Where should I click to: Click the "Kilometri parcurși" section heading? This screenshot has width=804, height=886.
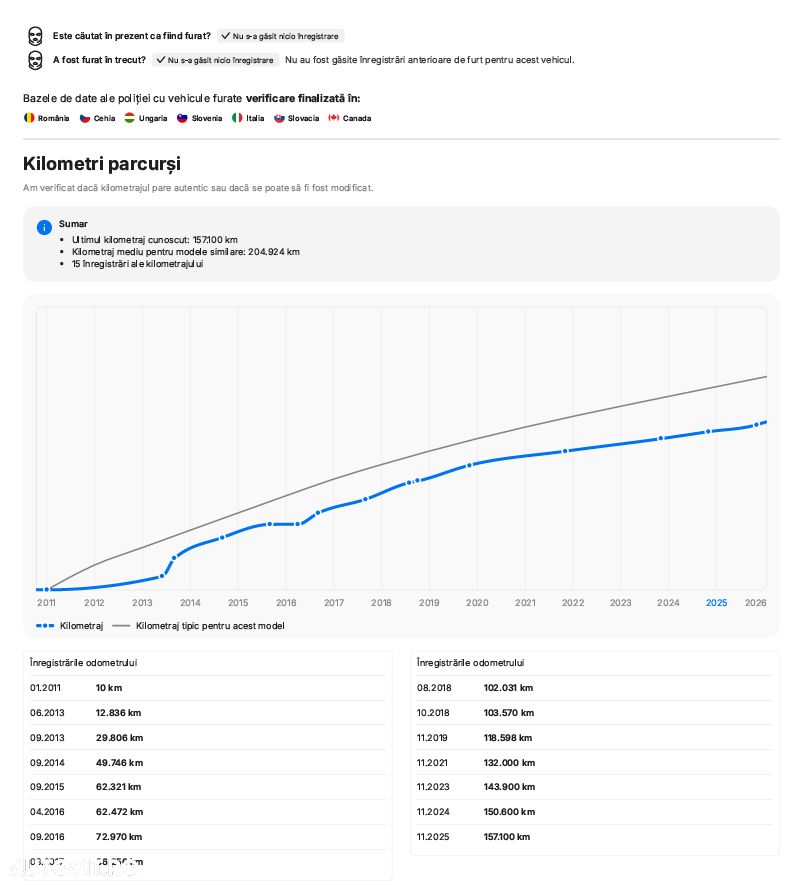click(x=102, y=164)
